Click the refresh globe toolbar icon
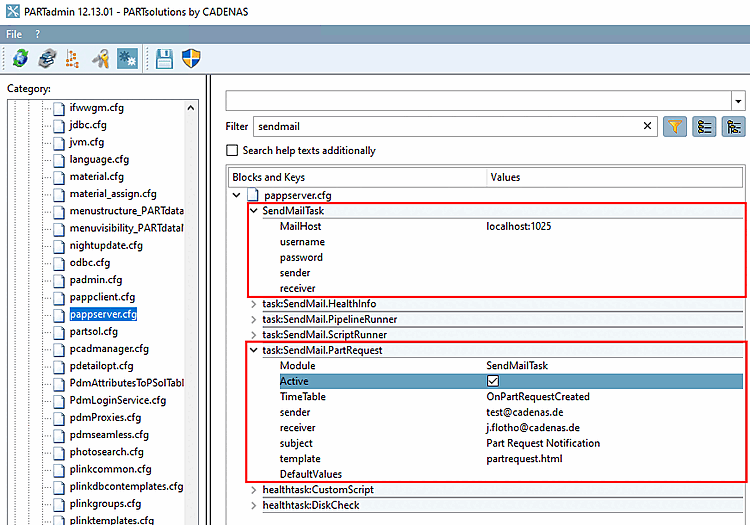Viewport: 750px width, 525px height. pyautogui.click(x=21, y=58)
